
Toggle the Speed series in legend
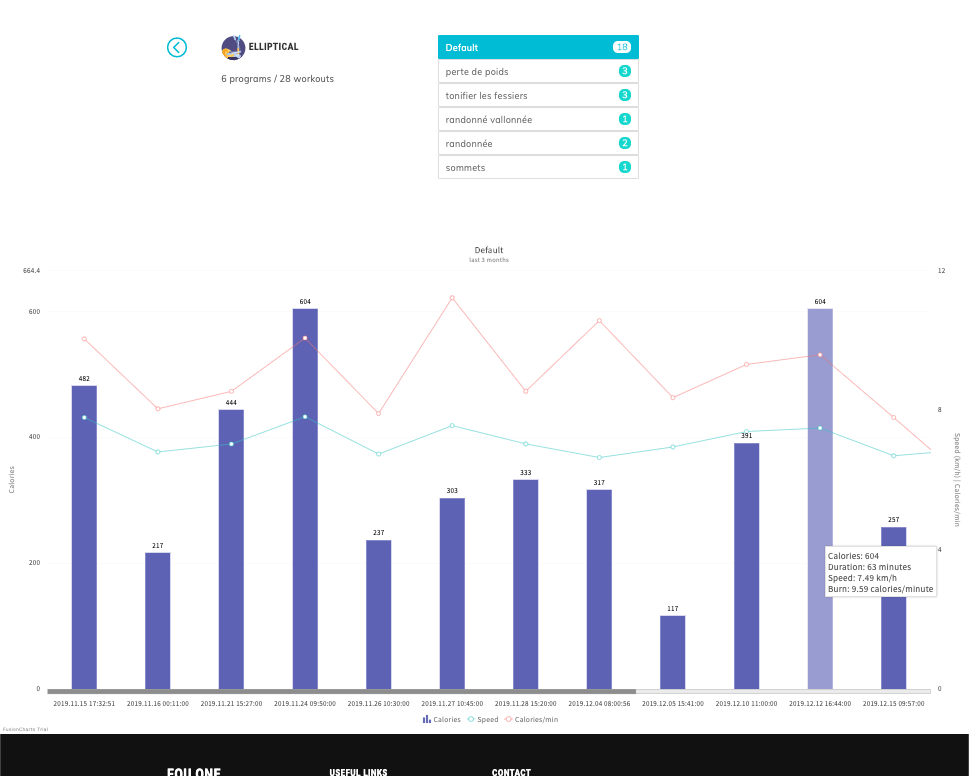[483, 719]
